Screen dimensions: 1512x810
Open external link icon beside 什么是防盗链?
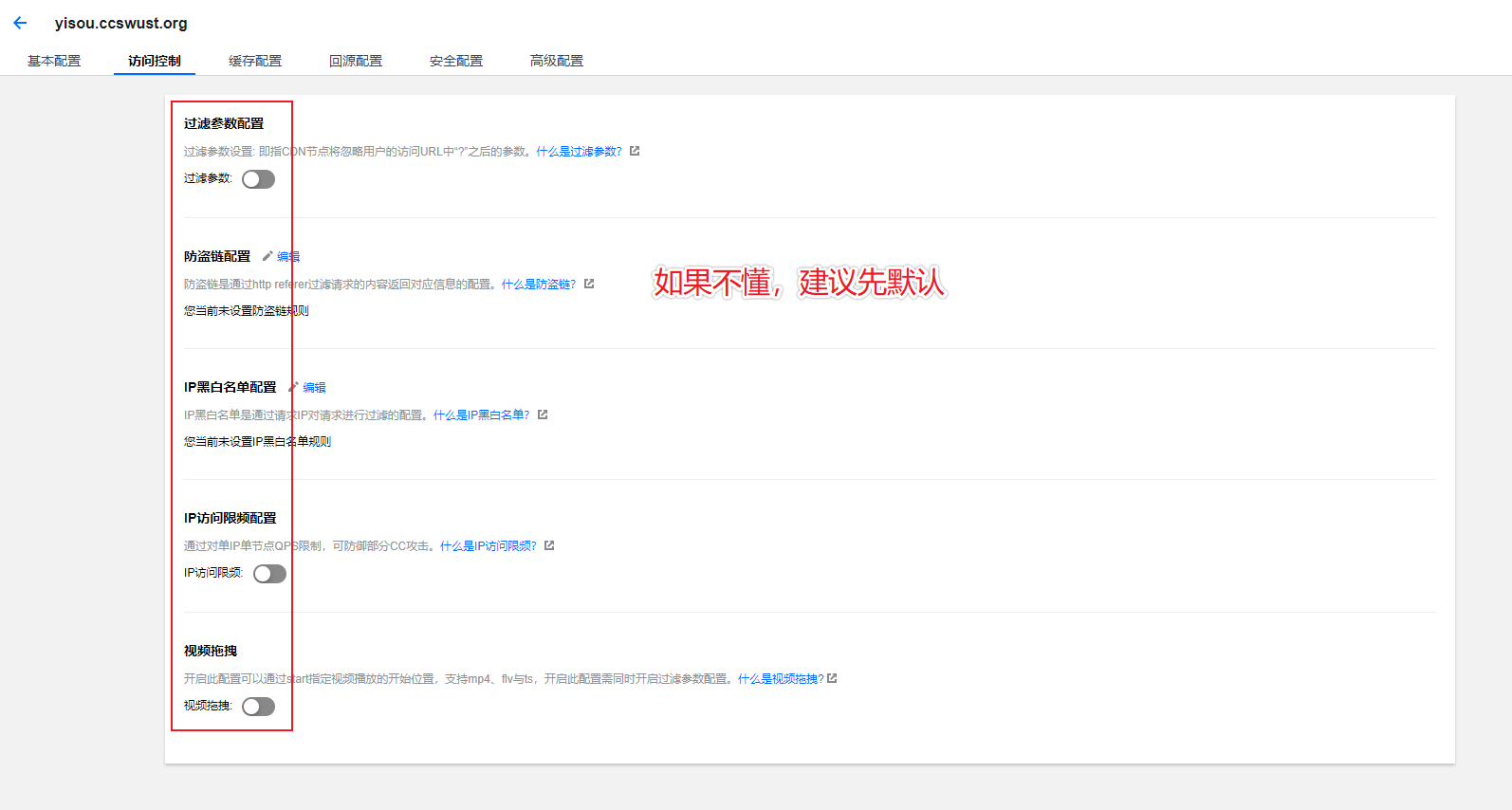pyautogui.click(x=589, y=284)
